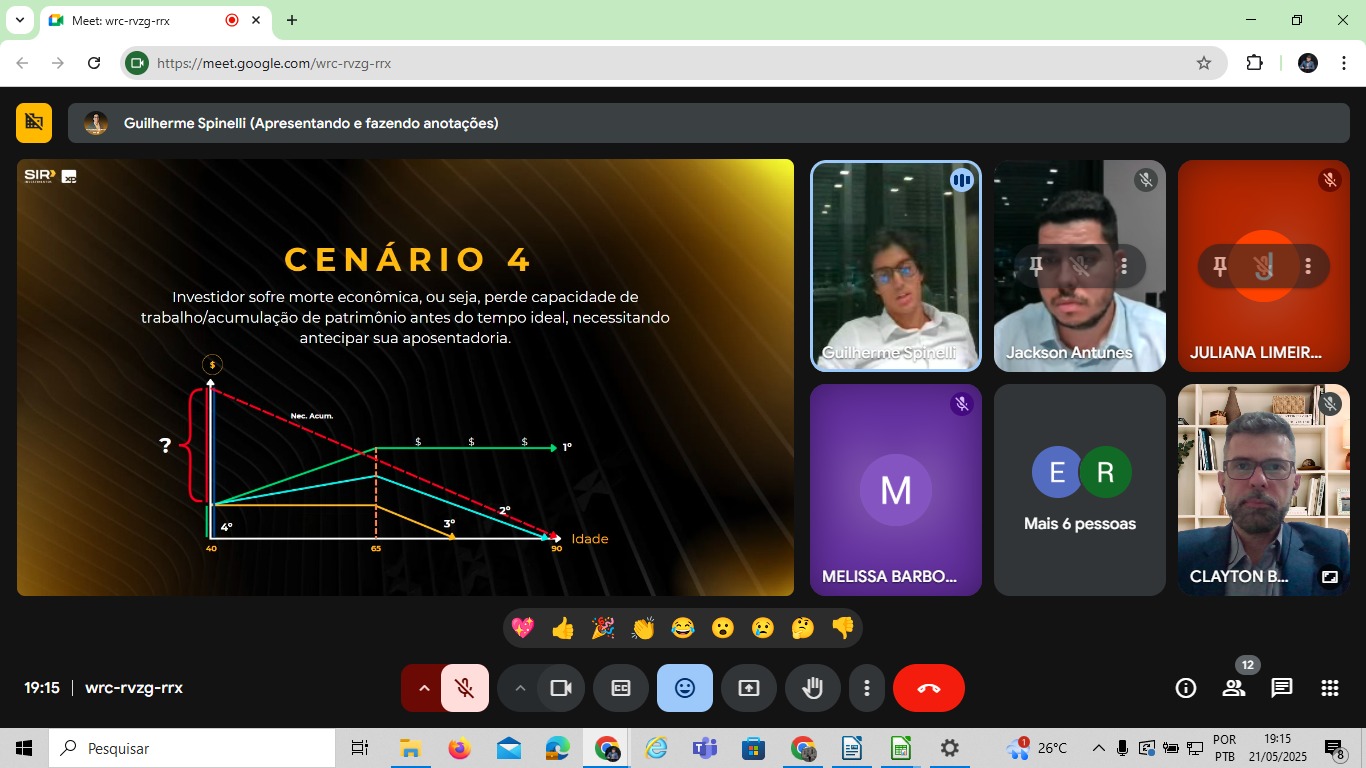Expand audio settings chevron next to microphone

coord(424,688)
